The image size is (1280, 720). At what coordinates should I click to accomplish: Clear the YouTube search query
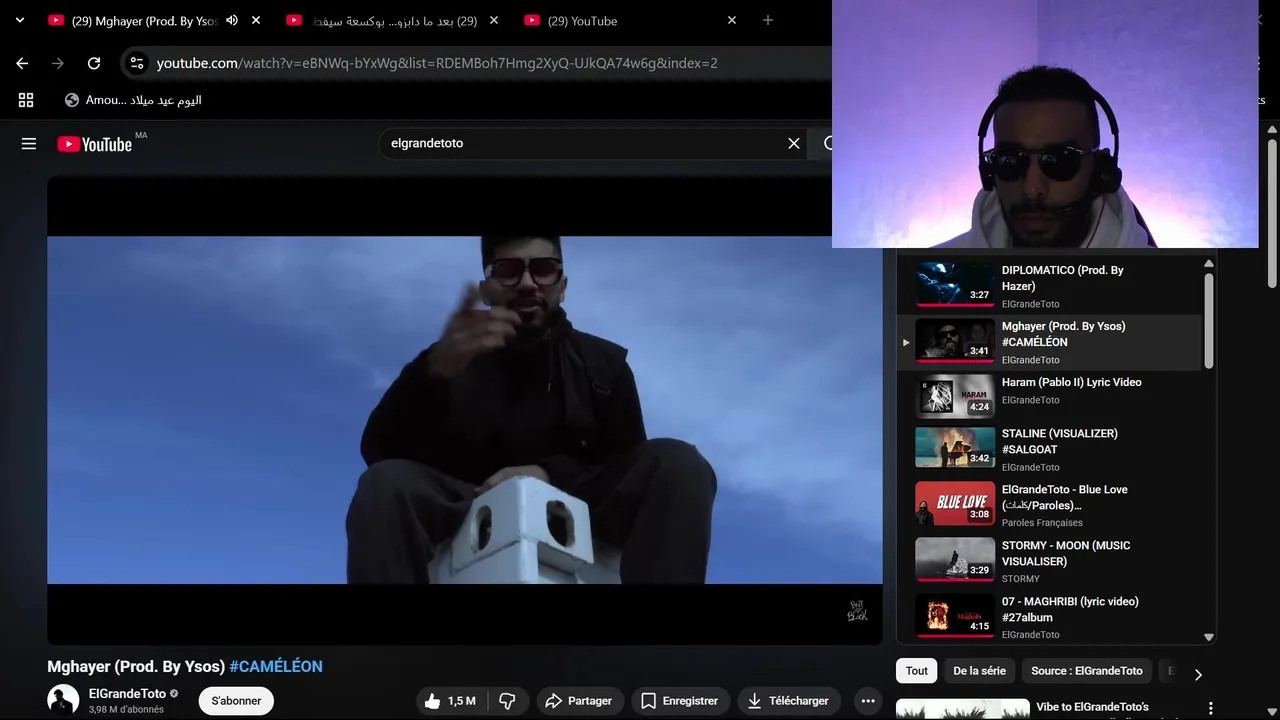tap(794, 143)
